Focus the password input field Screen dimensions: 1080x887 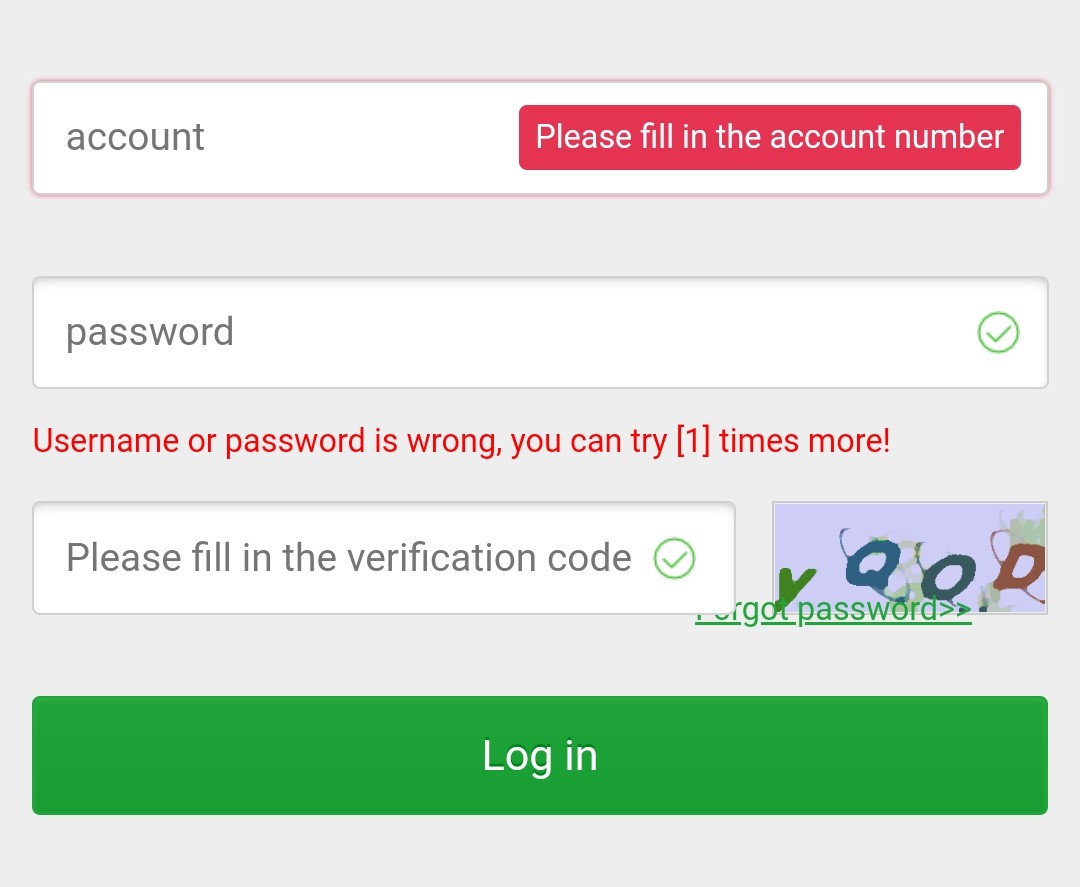(500, 333)
